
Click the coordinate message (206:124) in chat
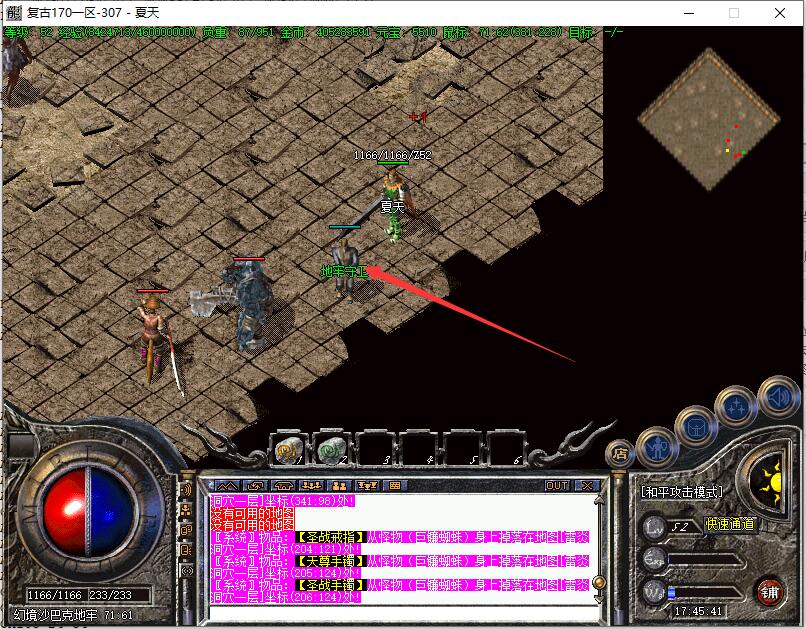pyautogui.click(x=285, y=597)
